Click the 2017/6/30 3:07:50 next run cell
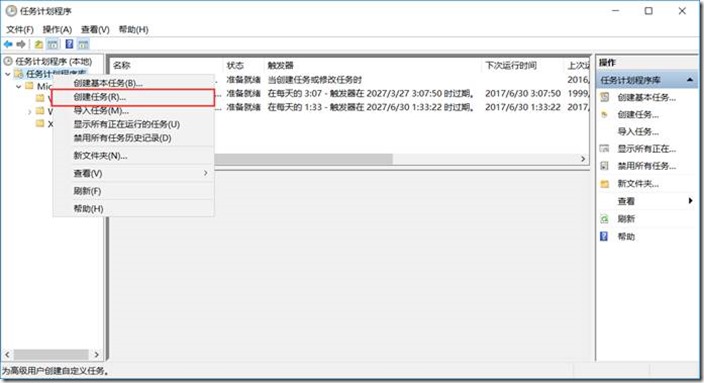Image resolution: width=704 pixels, height=383 pixels. coord(523,93)
